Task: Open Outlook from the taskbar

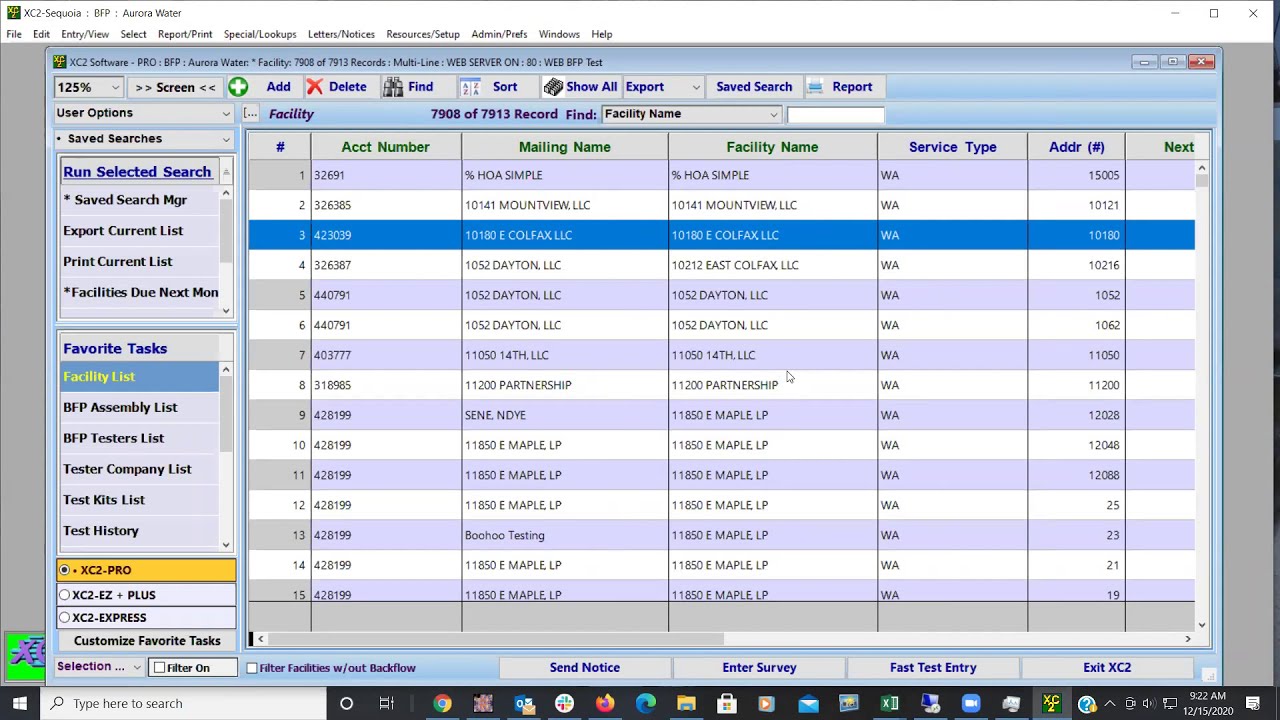Action: pos(524,703)
